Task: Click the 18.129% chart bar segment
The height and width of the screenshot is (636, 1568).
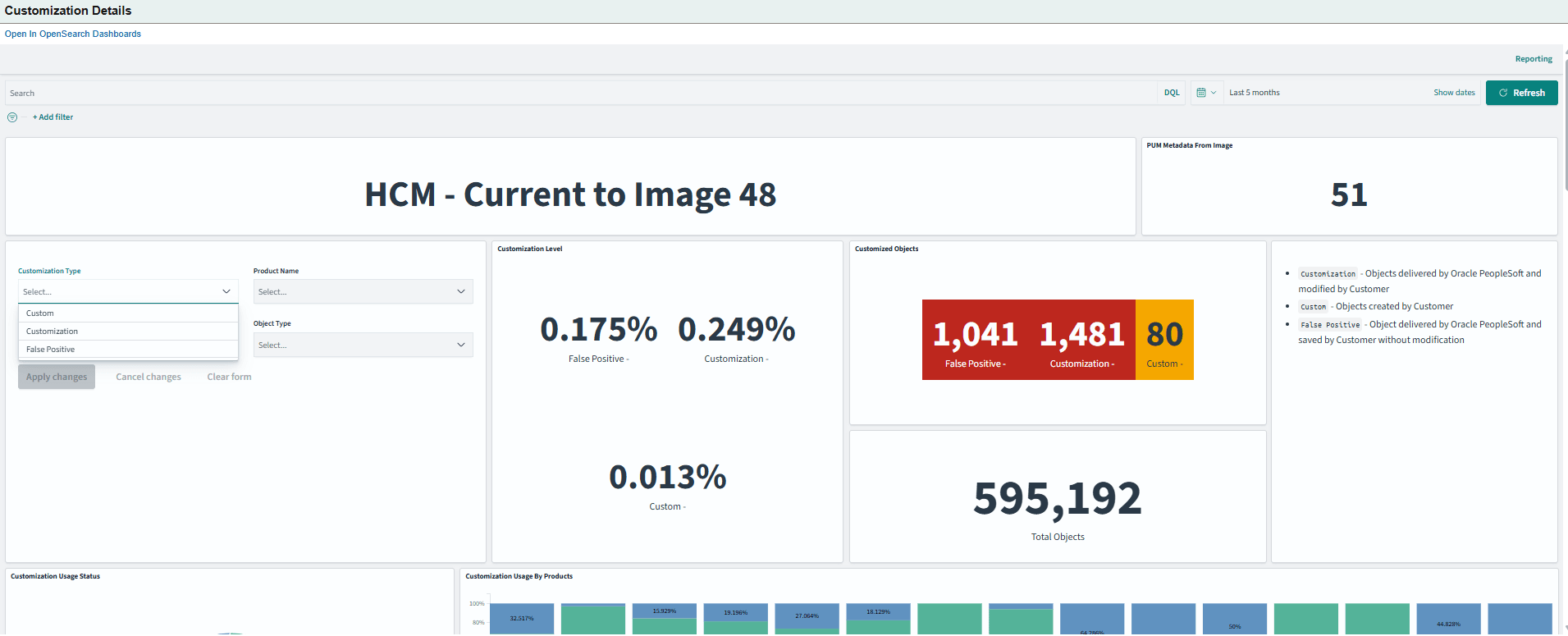Action: tap(878, 612)
